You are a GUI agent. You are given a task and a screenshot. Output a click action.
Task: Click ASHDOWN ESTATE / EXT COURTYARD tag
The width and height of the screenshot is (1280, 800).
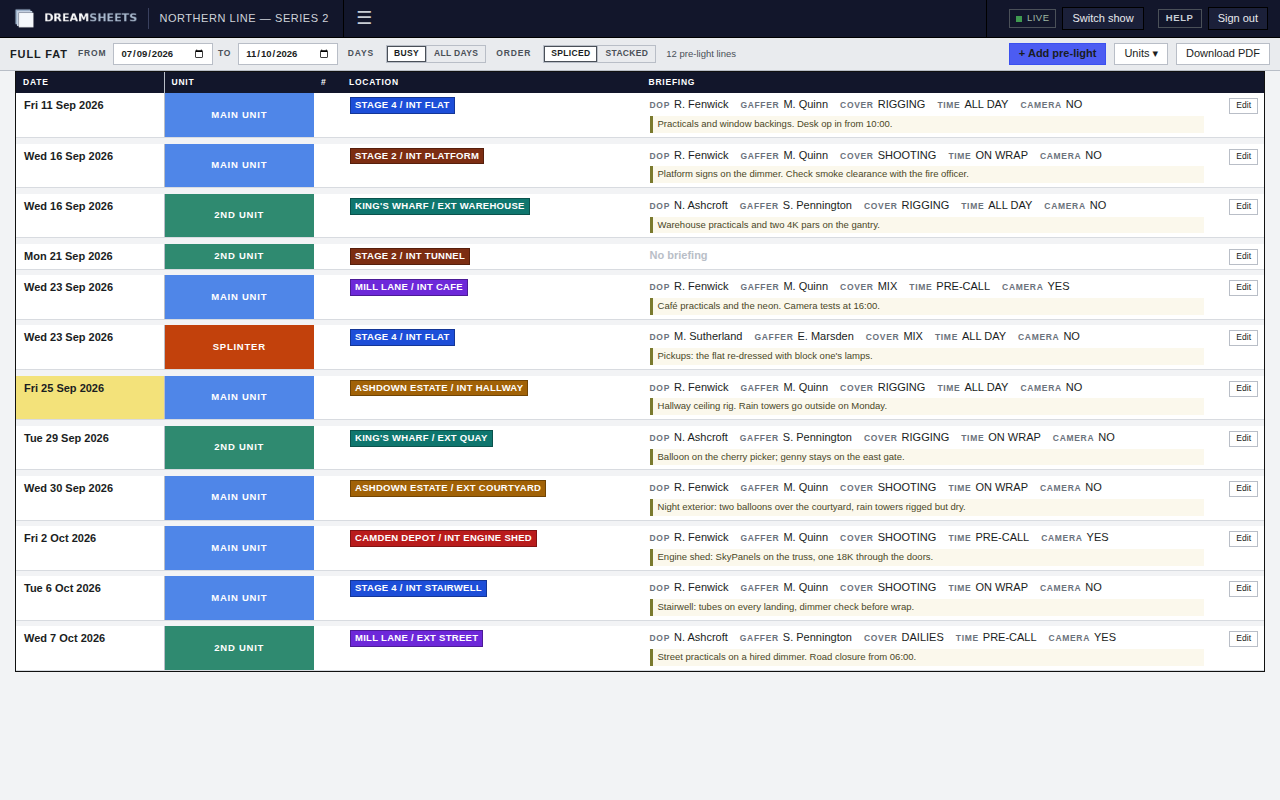(x=448, y=488)
